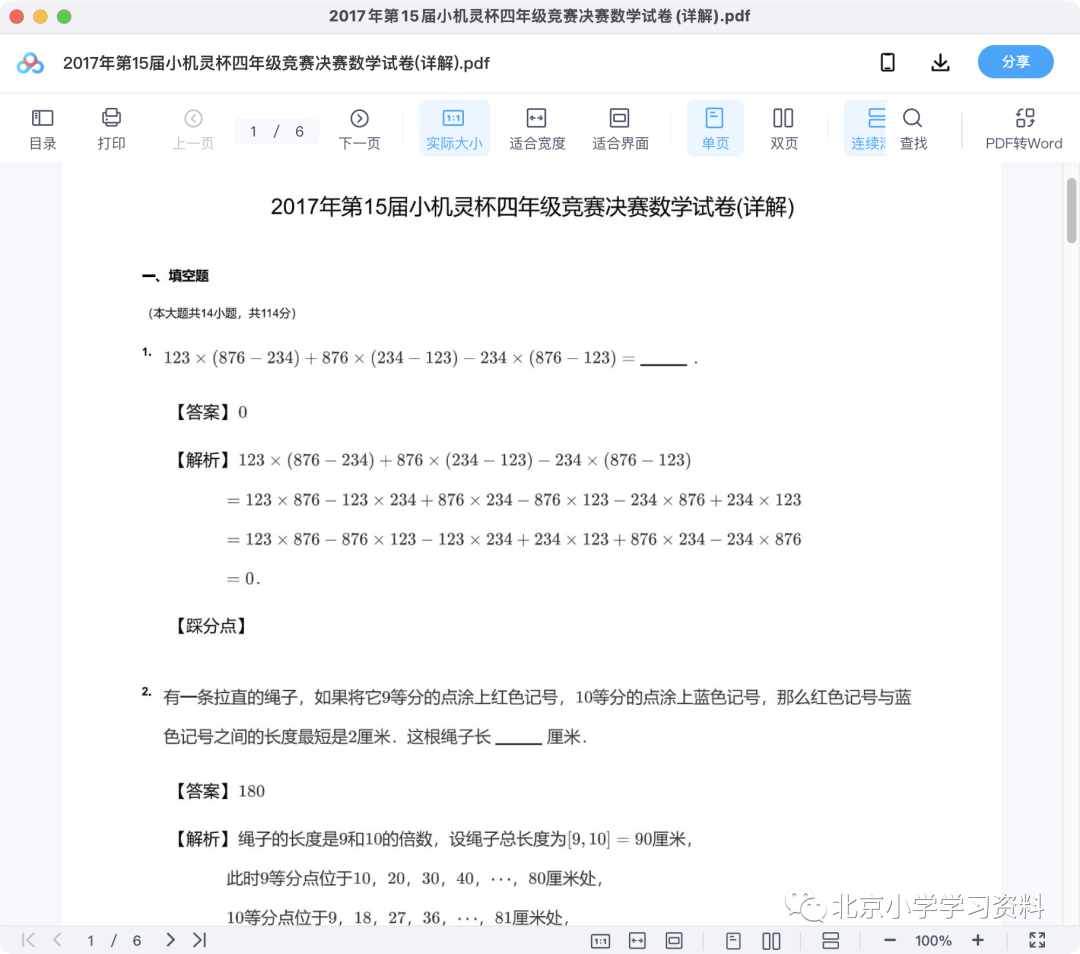Jump to first page in bottom bar
Viewport: 1080px width, 954px height.
click(28, 940)
